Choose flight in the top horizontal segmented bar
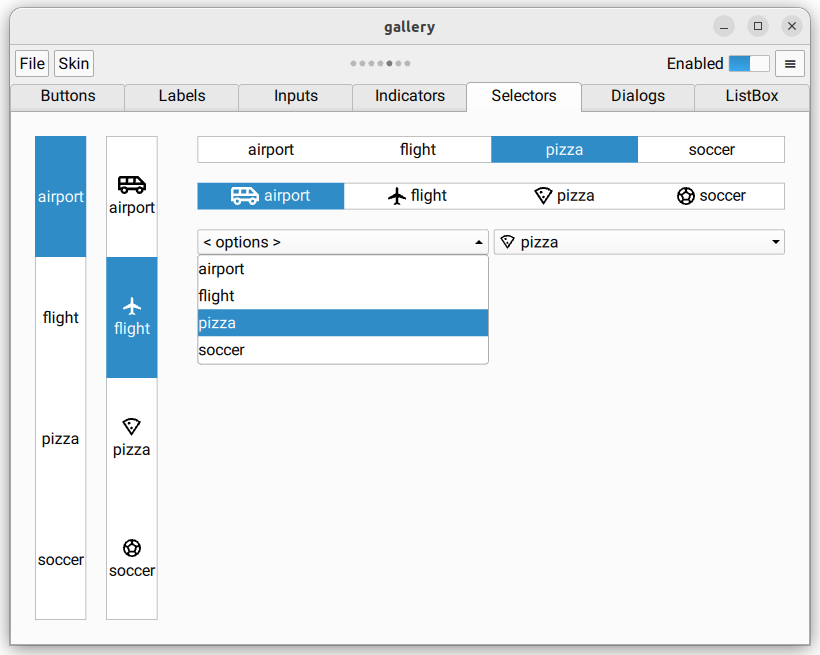The image size is (820, 655). [x=418, y=150]
